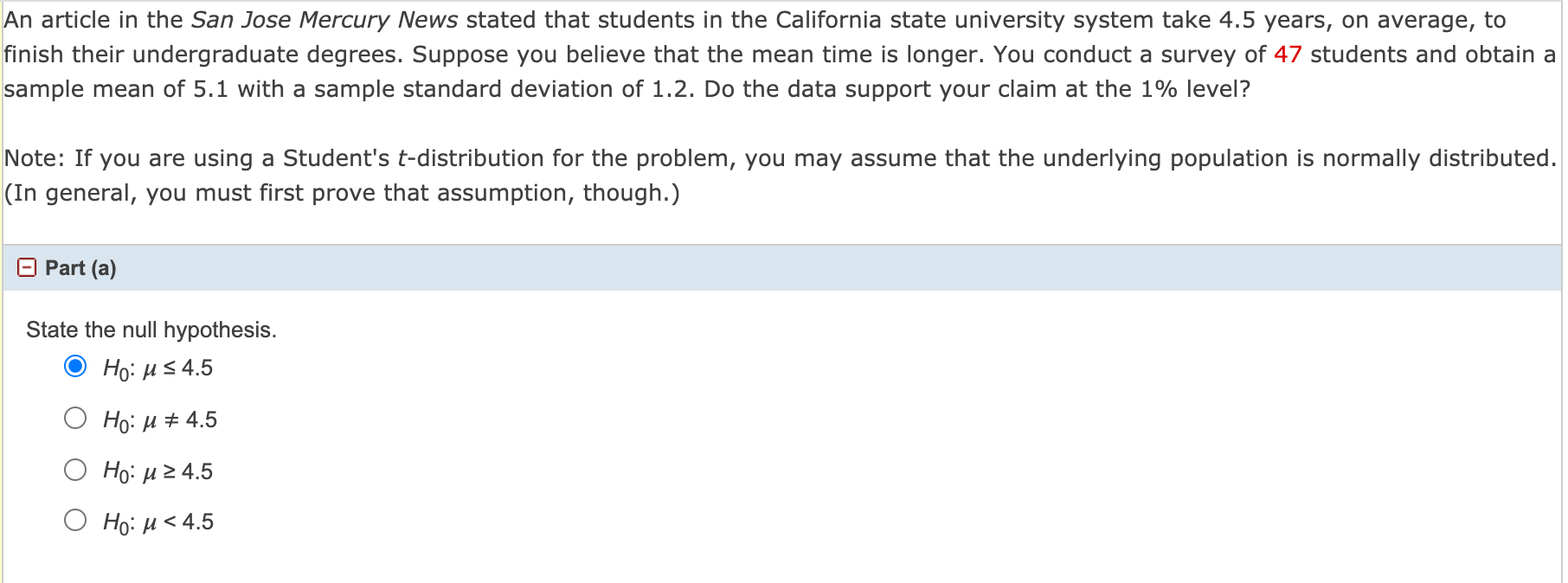The width and height of the screenshot is (1568, 583).
Task: Click the "H0: μ < 4.5" answer label text
Action: (x=158, y=522)
